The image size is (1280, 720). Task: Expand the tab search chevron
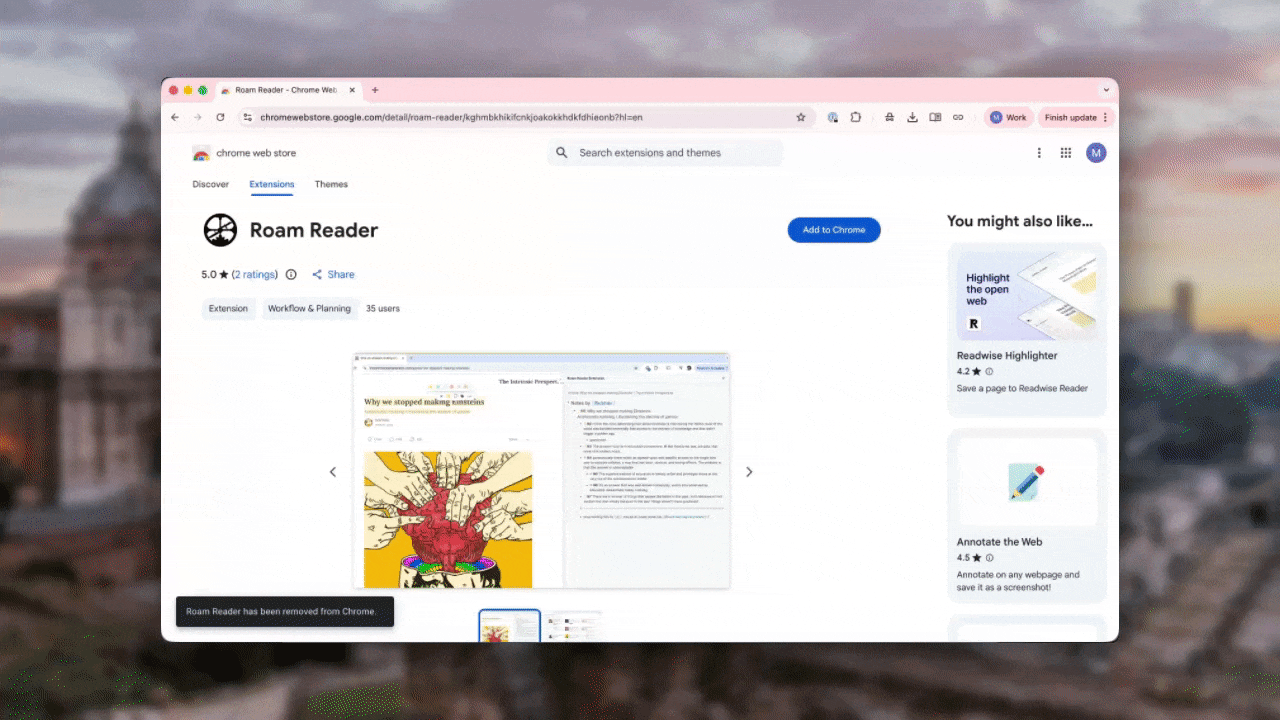tap(1106, 90)
